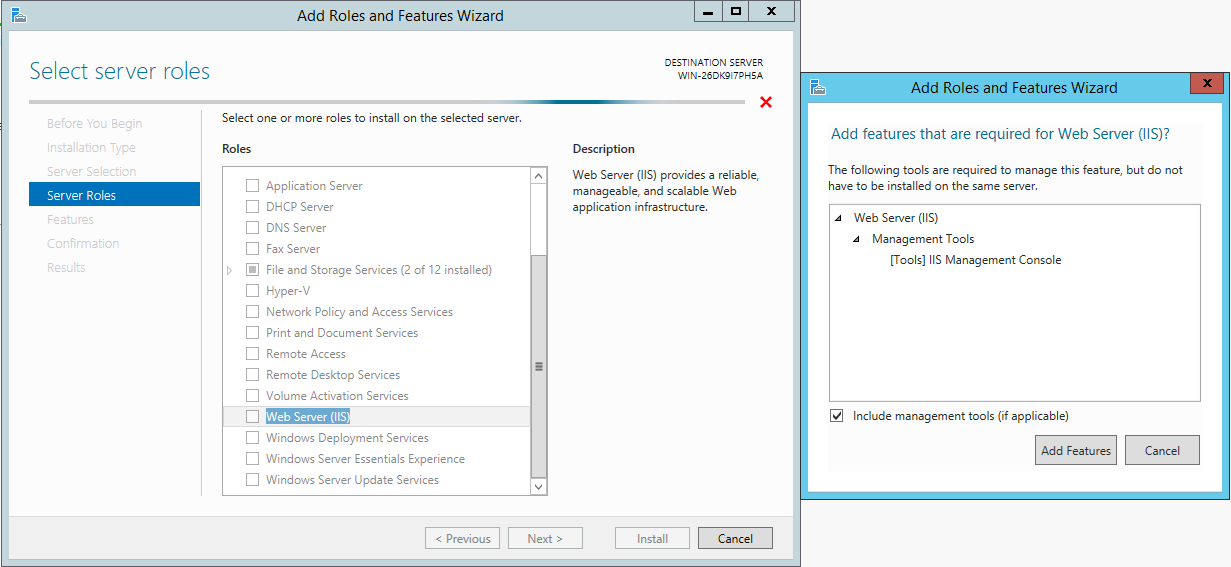Cancel the main Add Roles wizard
The image size is (1231, 567).
[735, 538]
